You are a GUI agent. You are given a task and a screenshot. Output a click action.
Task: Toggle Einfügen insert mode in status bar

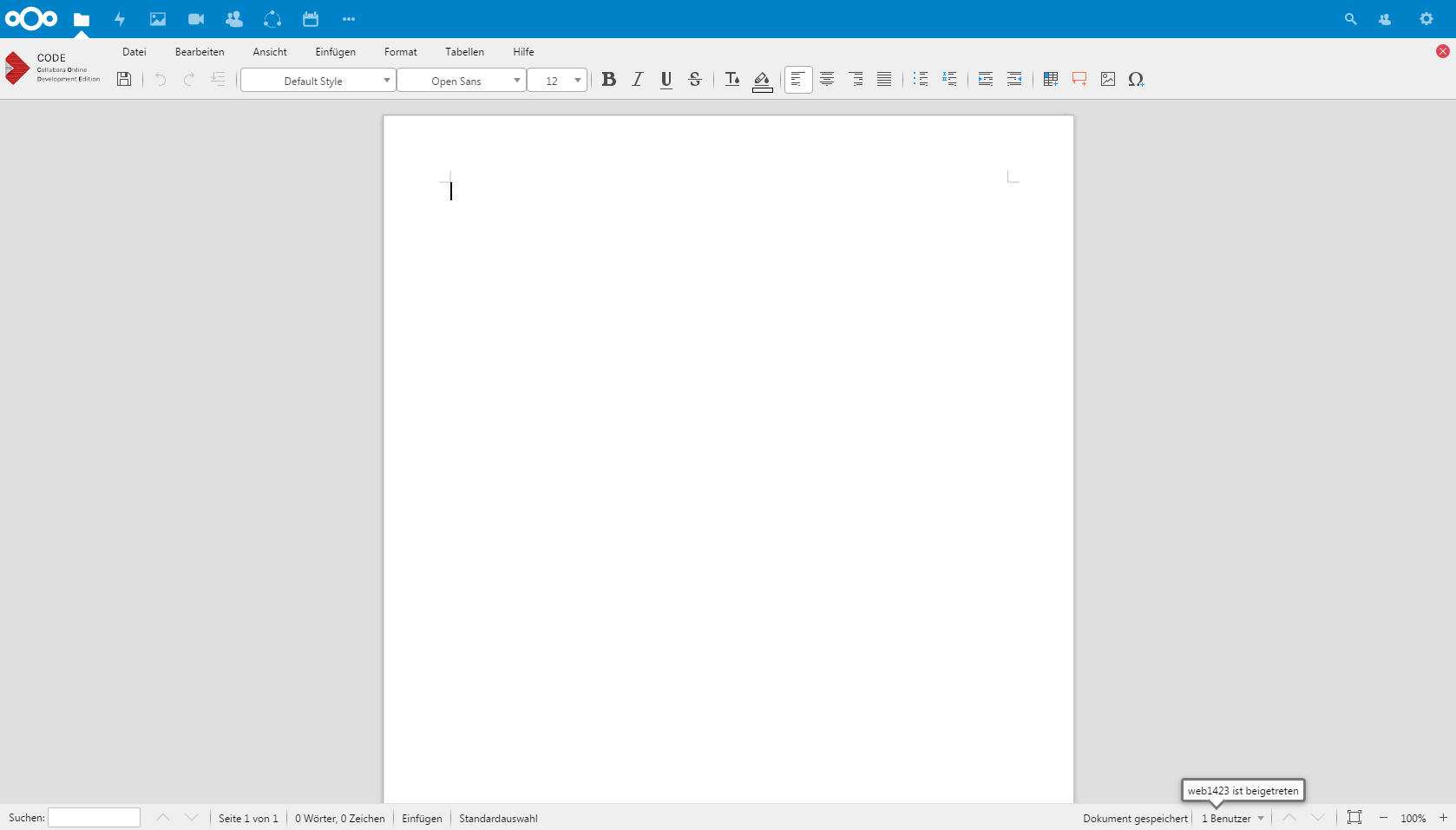pos(422,818)
